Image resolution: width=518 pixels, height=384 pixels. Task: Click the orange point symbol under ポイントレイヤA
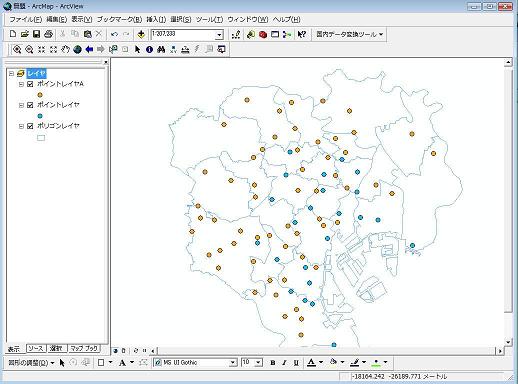point(40,95)
